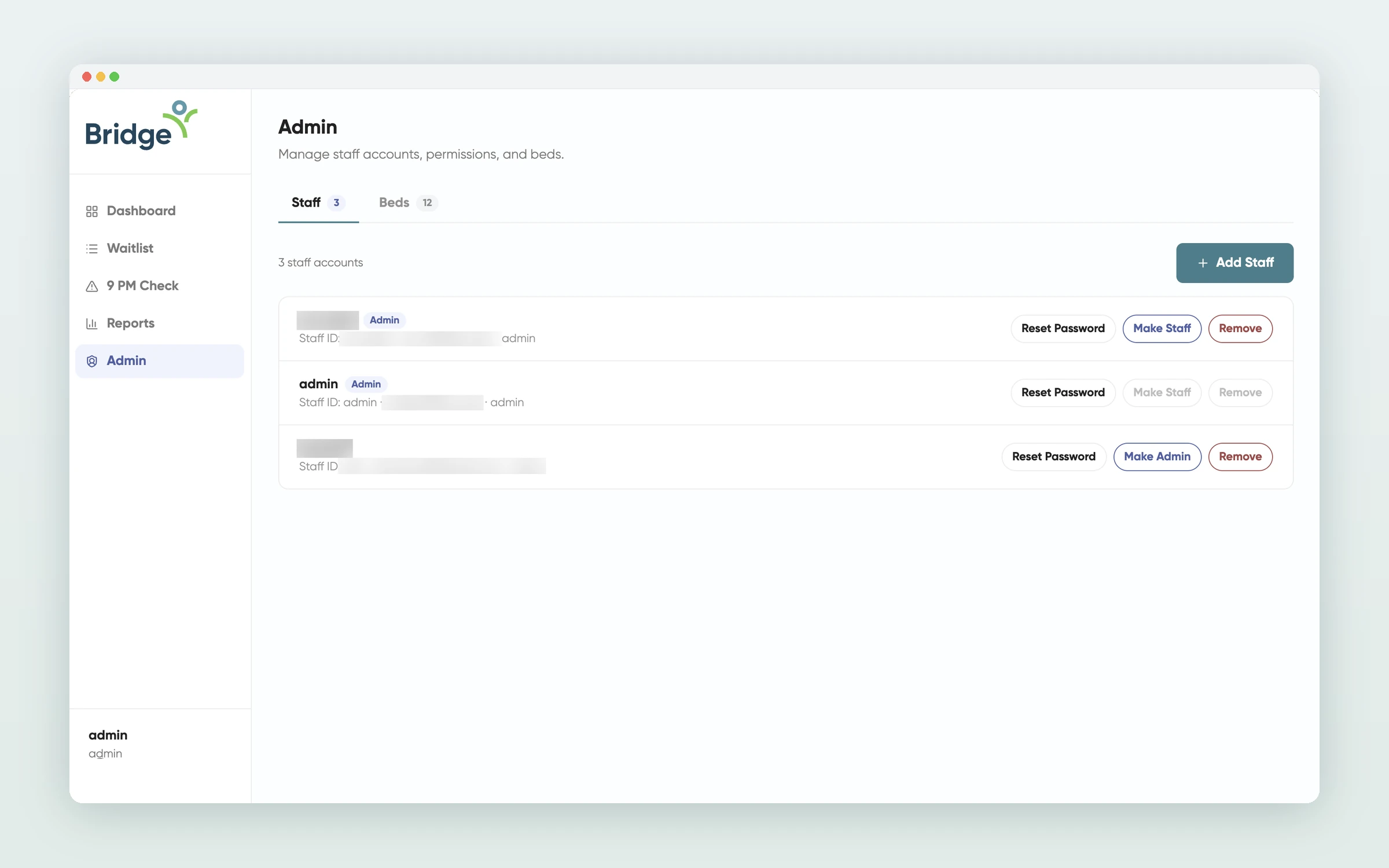Select the Admin sidebar item
Viewport: 1389px width, 868px height.
coord(160,361)
